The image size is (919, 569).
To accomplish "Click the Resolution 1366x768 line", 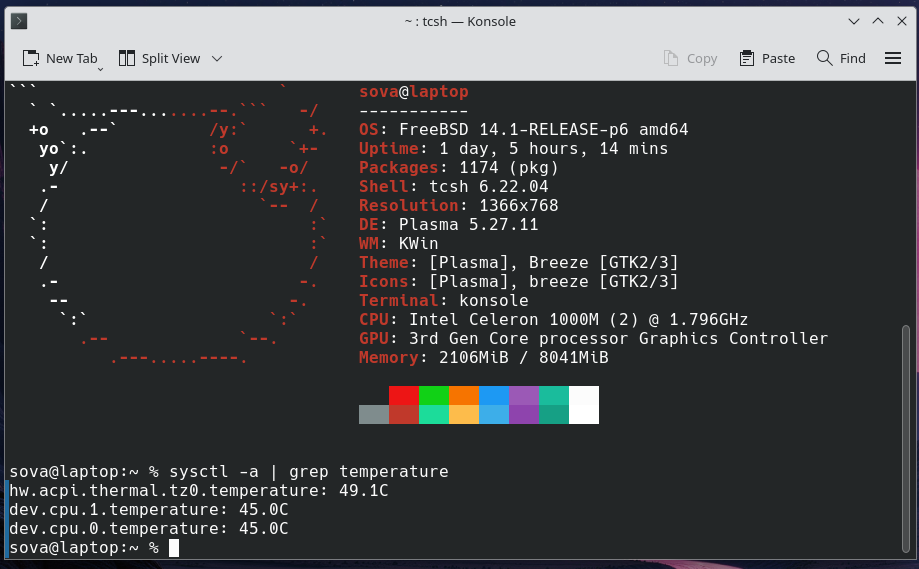I will (x=458, y=206).
